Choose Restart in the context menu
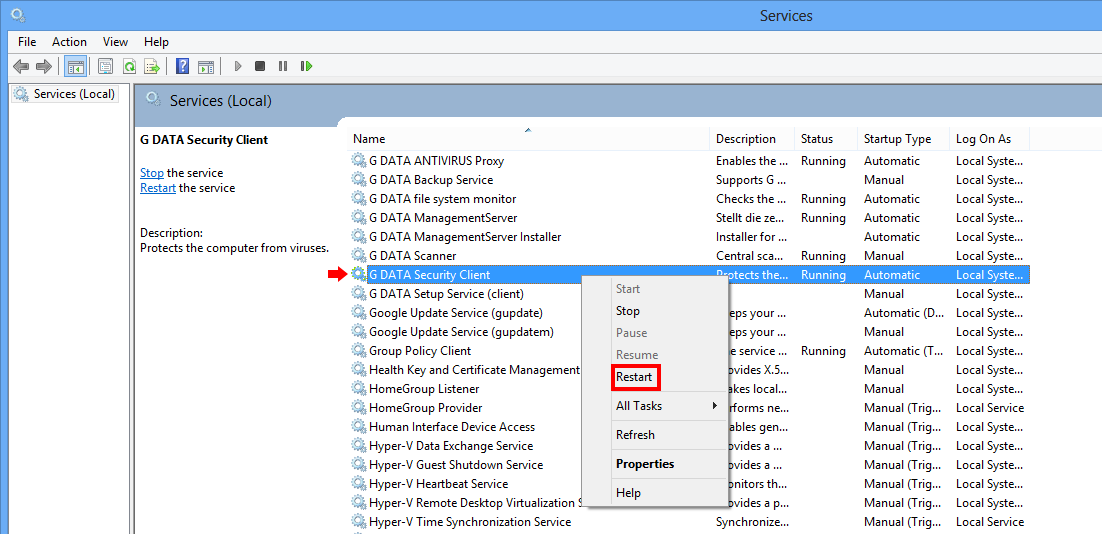Viewport: 1102px width, 534px height. click(655, 377)
